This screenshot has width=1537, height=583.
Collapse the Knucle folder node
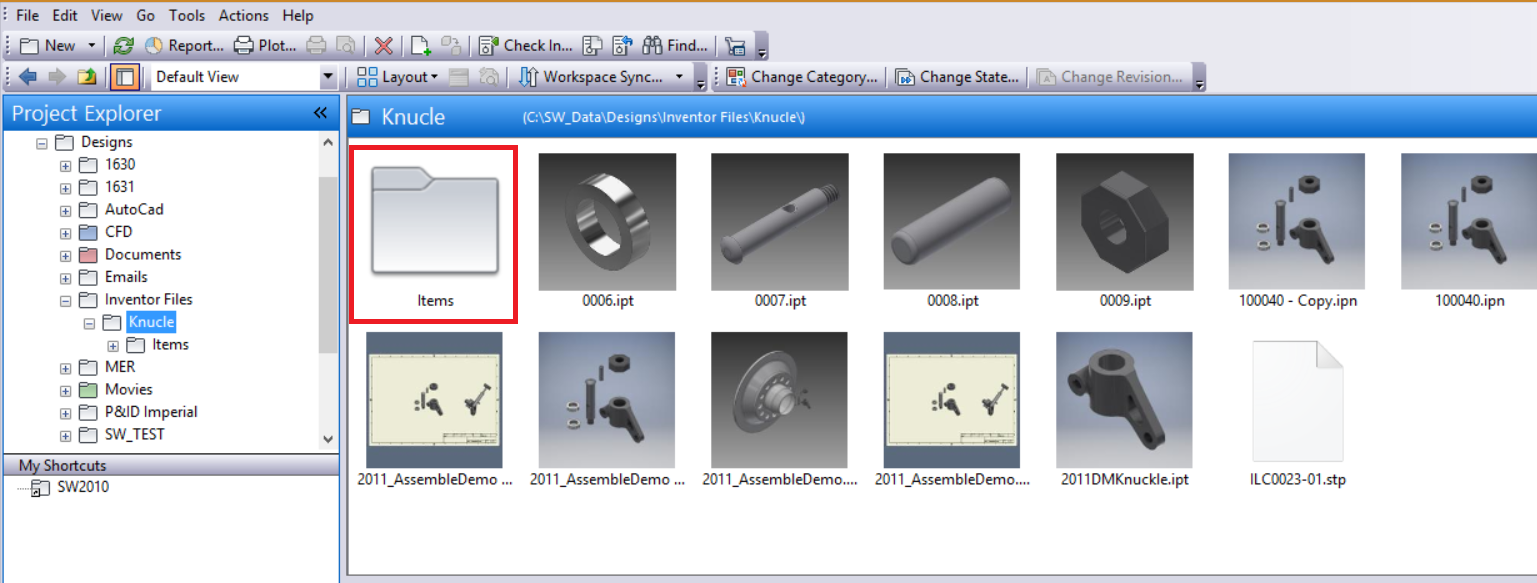(89, 323)
